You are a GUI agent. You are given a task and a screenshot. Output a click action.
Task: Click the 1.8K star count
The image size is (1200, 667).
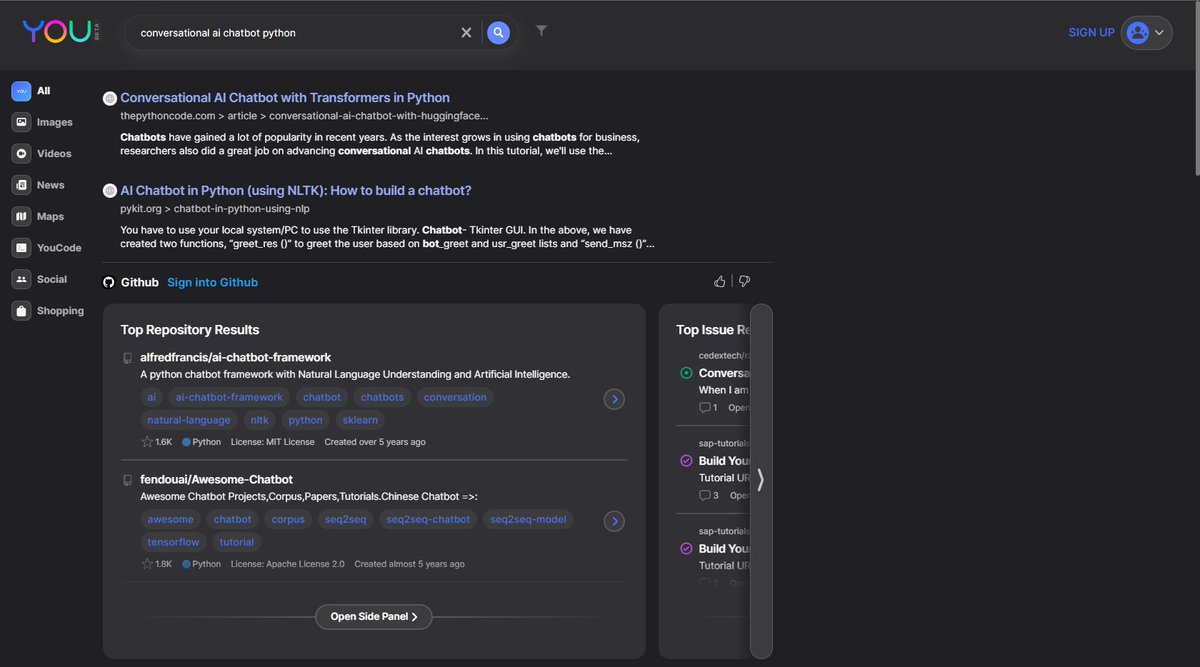[x=157, y=564]
